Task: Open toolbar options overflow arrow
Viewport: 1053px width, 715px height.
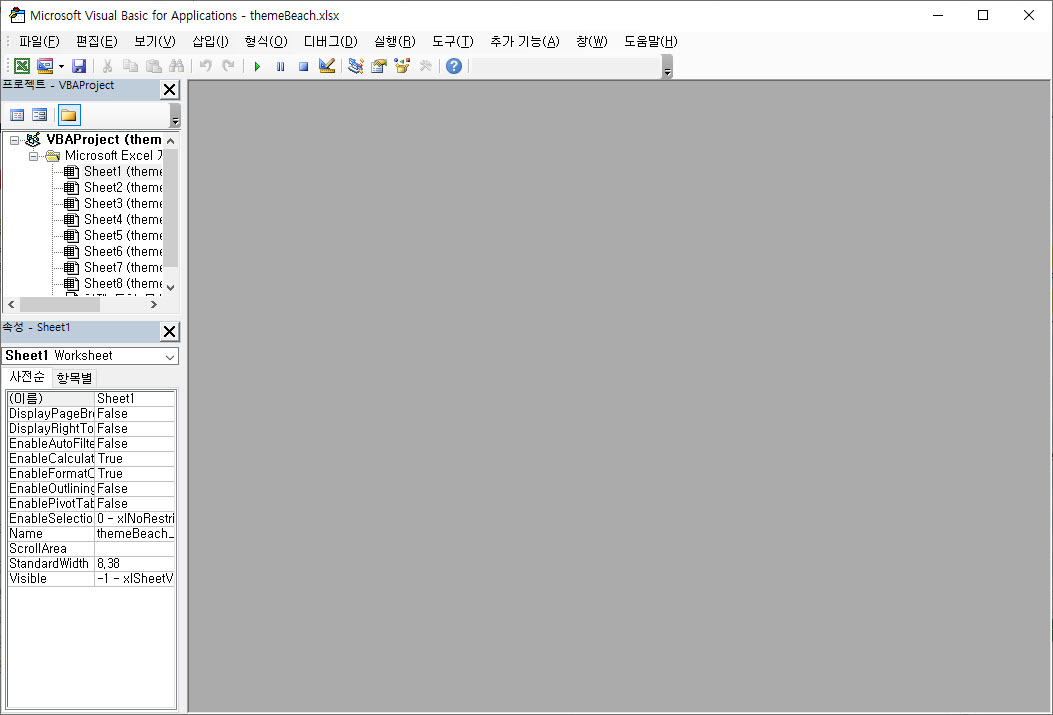Action: [667, 68]
